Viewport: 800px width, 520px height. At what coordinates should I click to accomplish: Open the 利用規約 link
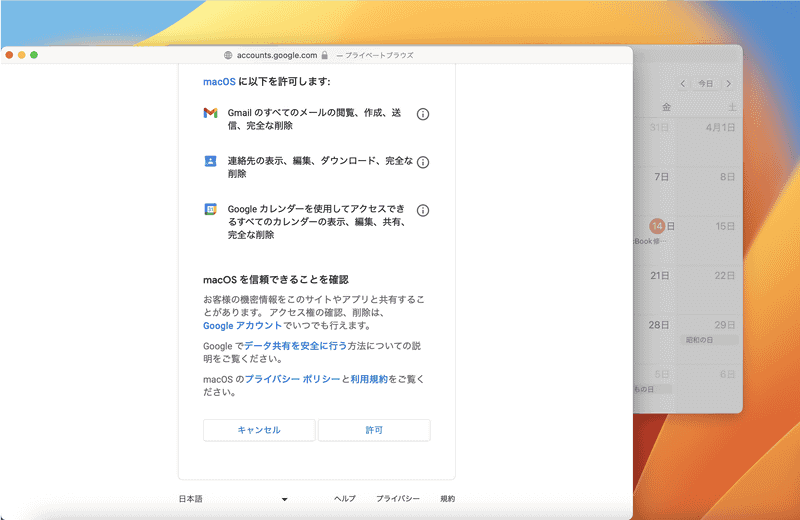[369, 379]
